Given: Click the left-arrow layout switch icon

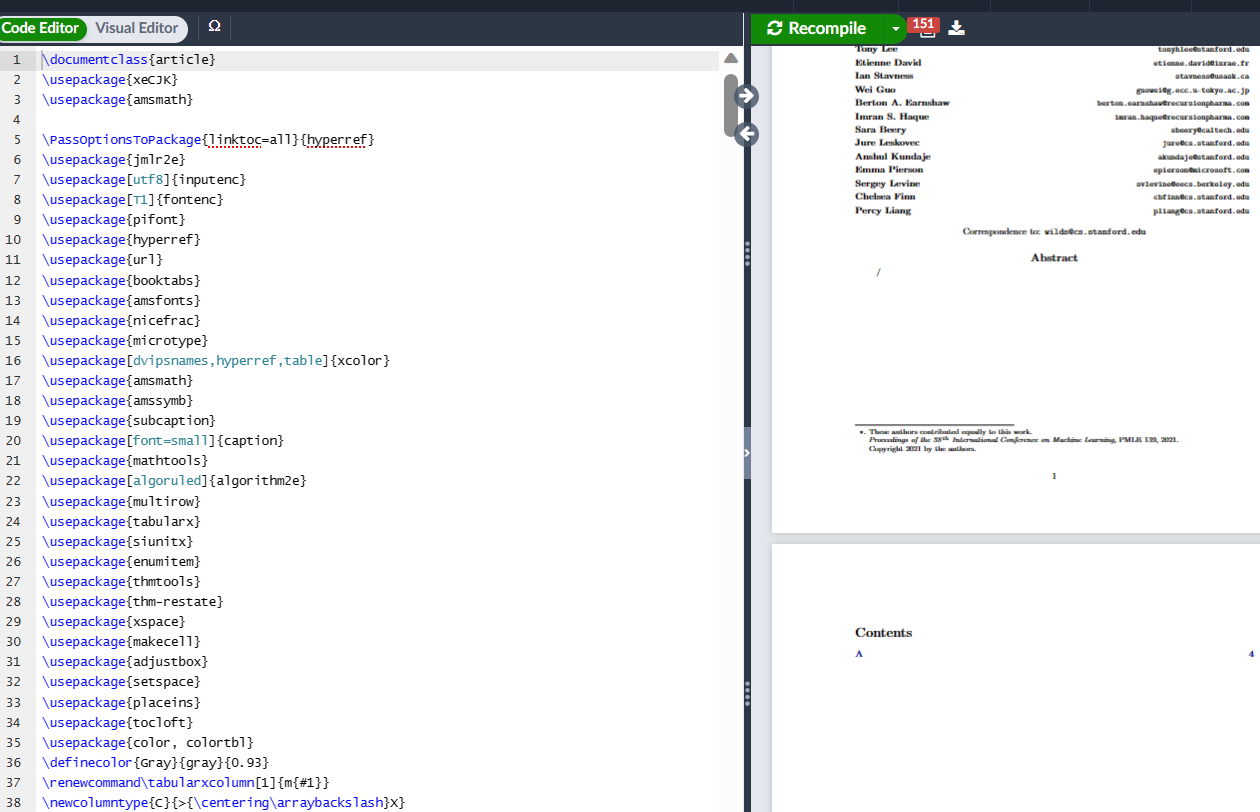Looking at the screenshot, I should point(746,133).
